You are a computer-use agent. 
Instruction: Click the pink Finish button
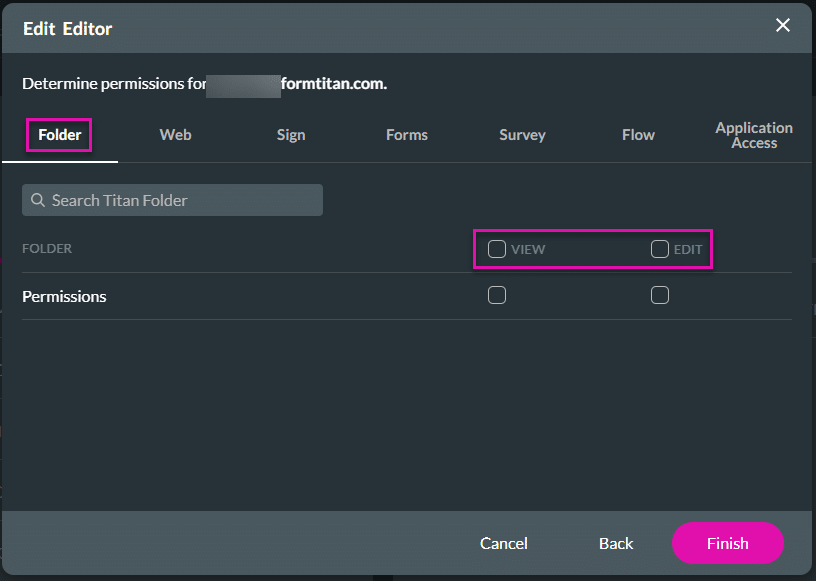pos(727,543)
